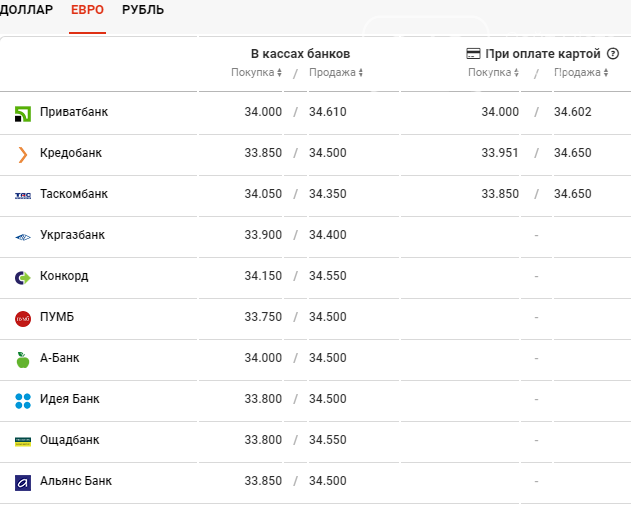Switch to the РУБЛЬ tab

coord(143,10)
